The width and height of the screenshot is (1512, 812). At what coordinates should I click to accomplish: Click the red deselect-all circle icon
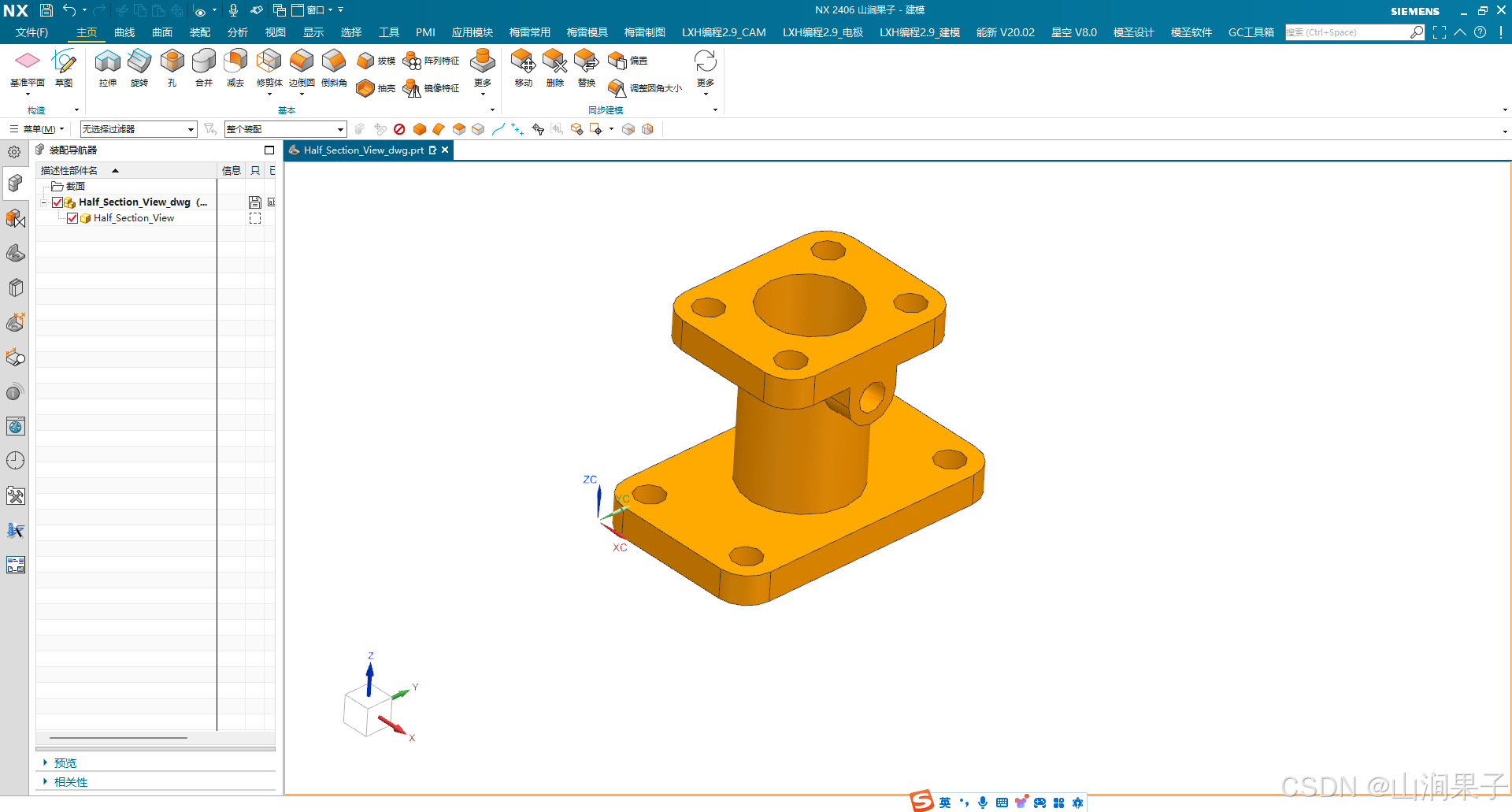click(399, 129)
